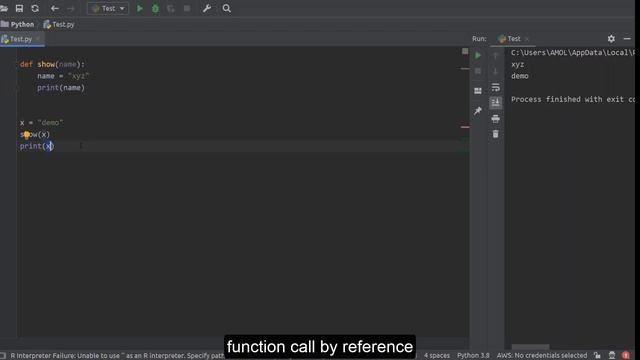Navigate back with the left arrow
This screenshot has height=360, width=640.
tap(55, 8)
